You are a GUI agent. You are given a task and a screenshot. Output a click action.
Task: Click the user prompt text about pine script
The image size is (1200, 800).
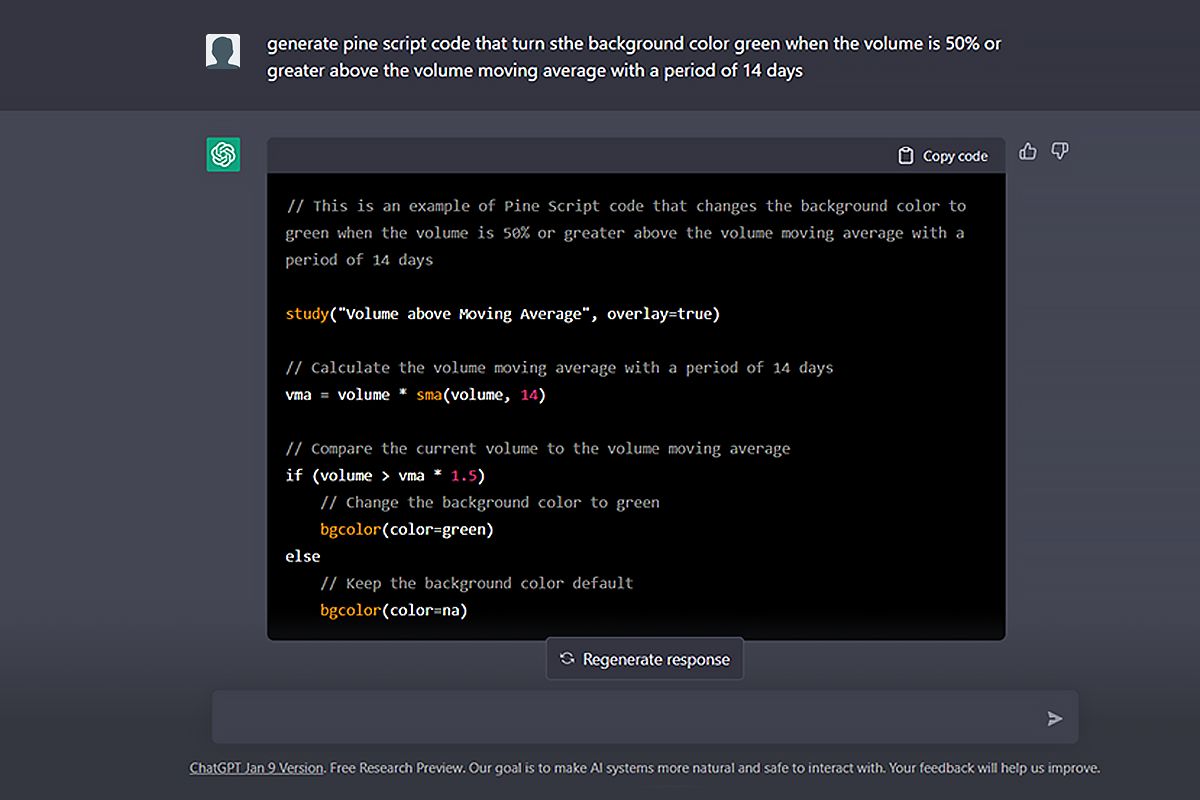click(634, 57)
